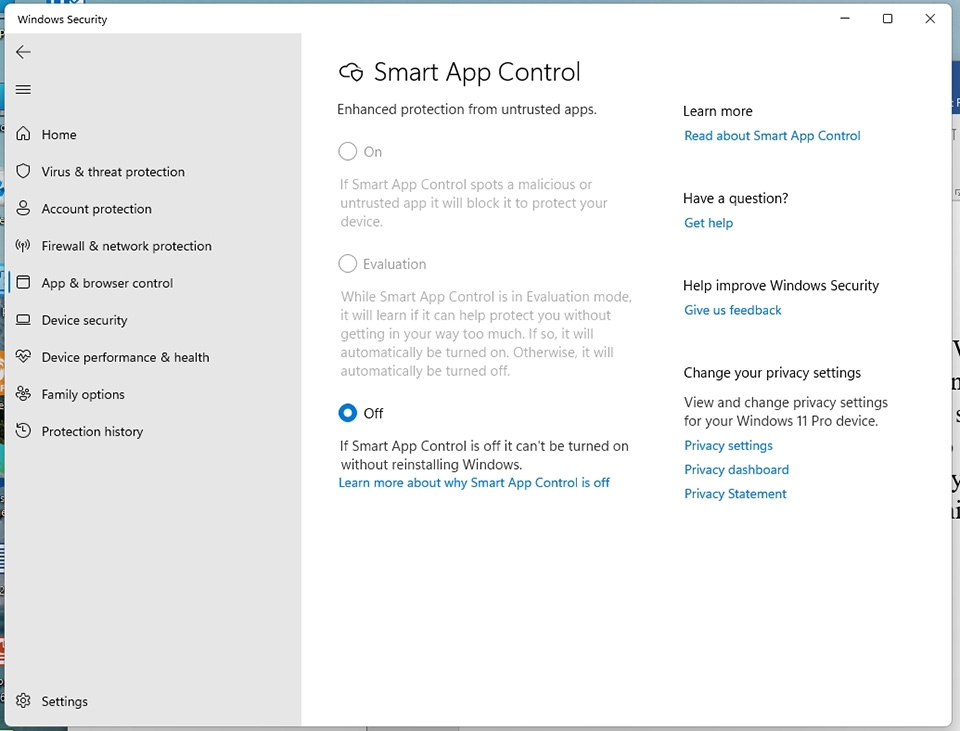Image resolution: width=960 pixels, height=731 pixels.
Task: Click the Windows Security title text
Action: click(x=62, y=20)
